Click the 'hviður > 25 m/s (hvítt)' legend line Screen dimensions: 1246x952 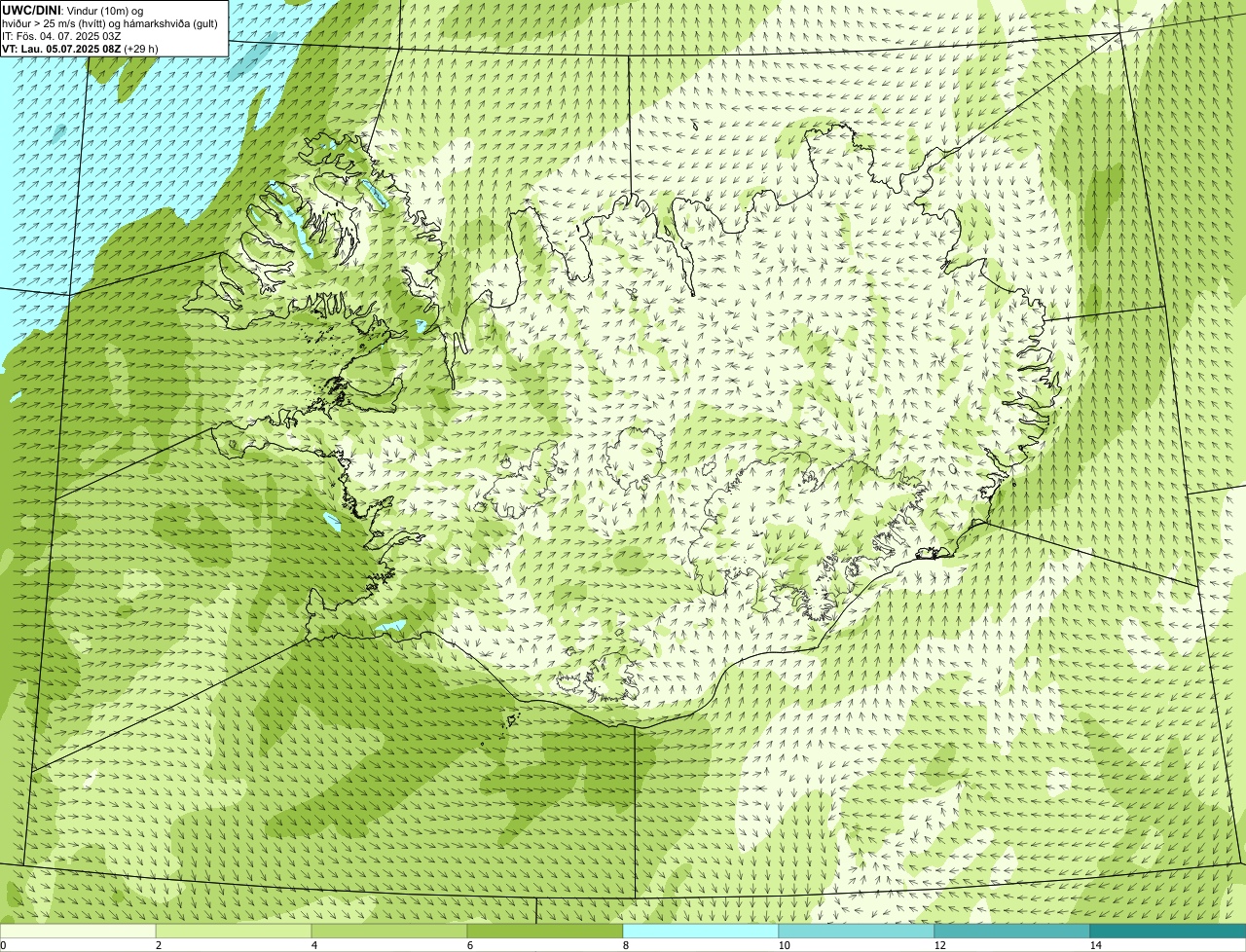[x=110, y=23]
